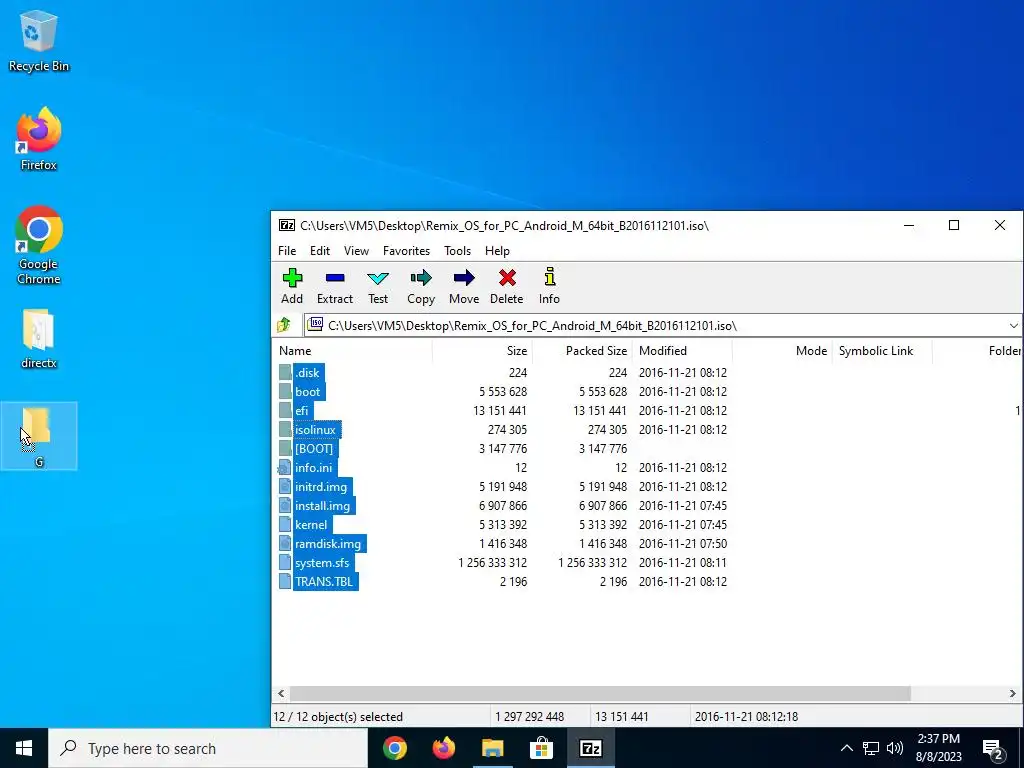The height and width of the screenshot is (768, 1024).
Task: Sort by the Name column header
Action: click(x=353, y=351)
